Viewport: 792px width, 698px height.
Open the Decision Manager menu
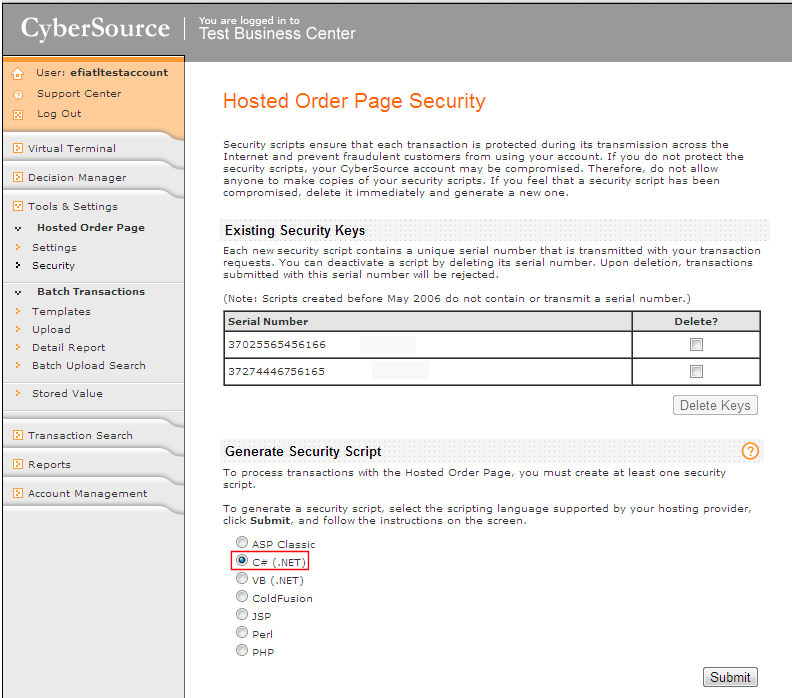pyautogui.click(x=77, y=177)
